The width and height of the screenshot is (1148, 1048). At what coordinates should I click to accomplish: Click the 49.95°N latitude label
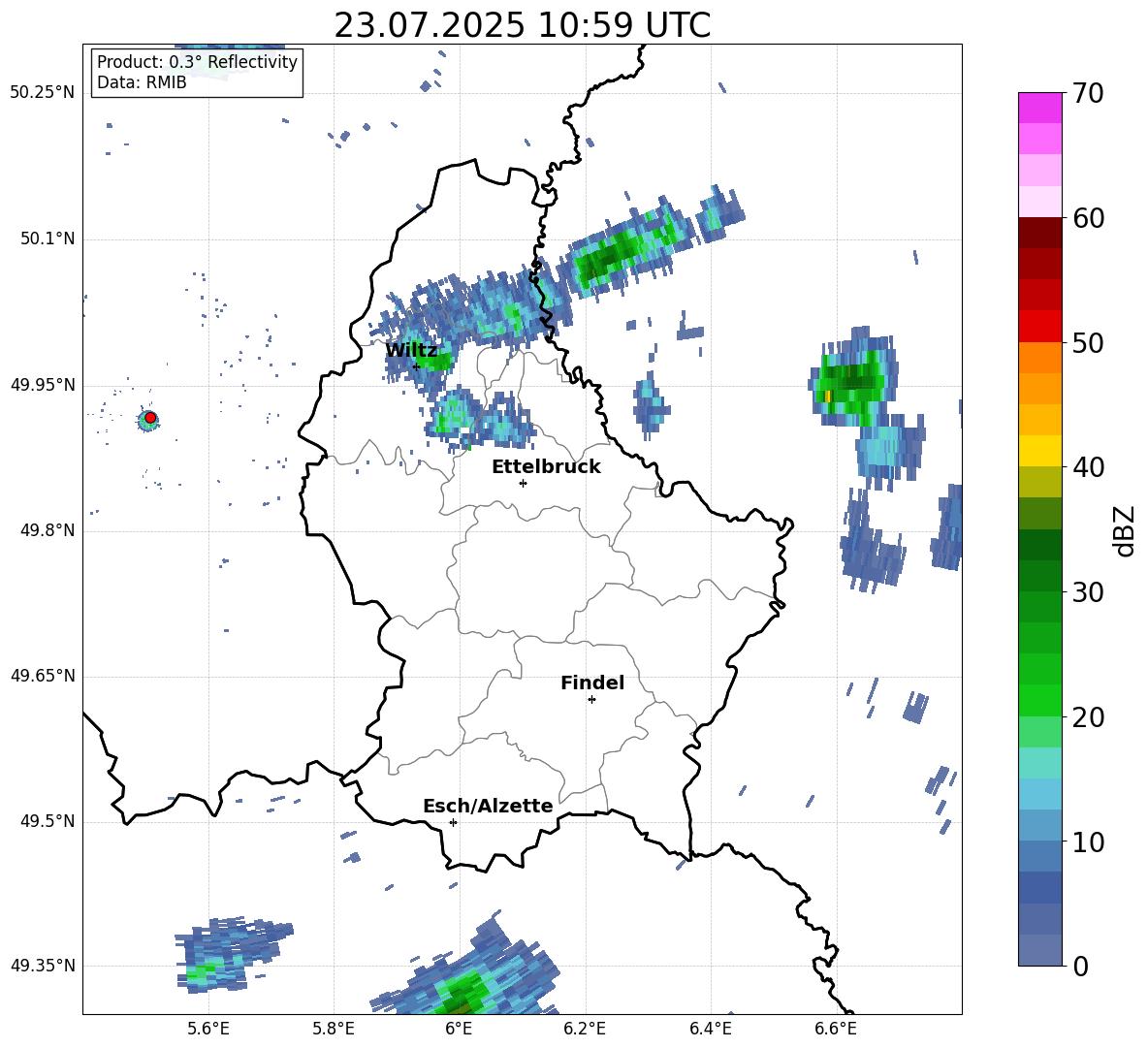pos(43,385)
